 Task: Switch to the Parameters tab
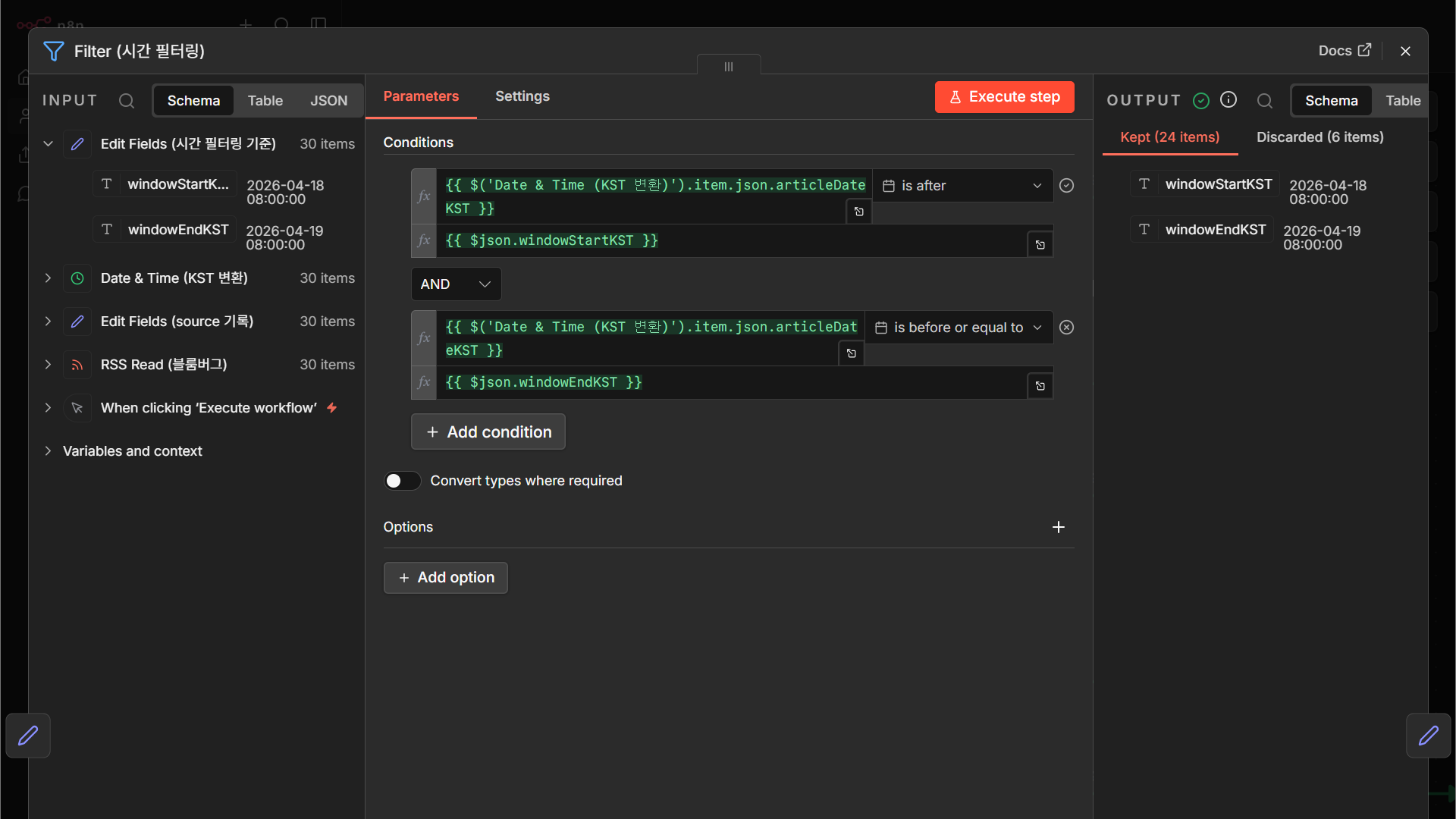[x=421, y=96]
